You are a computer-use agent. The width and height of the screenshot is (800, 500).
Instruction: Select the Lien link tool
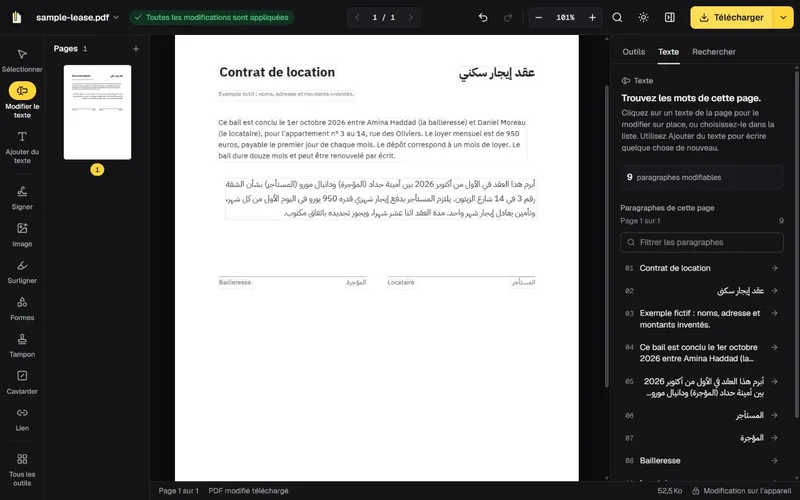[22, 419]
